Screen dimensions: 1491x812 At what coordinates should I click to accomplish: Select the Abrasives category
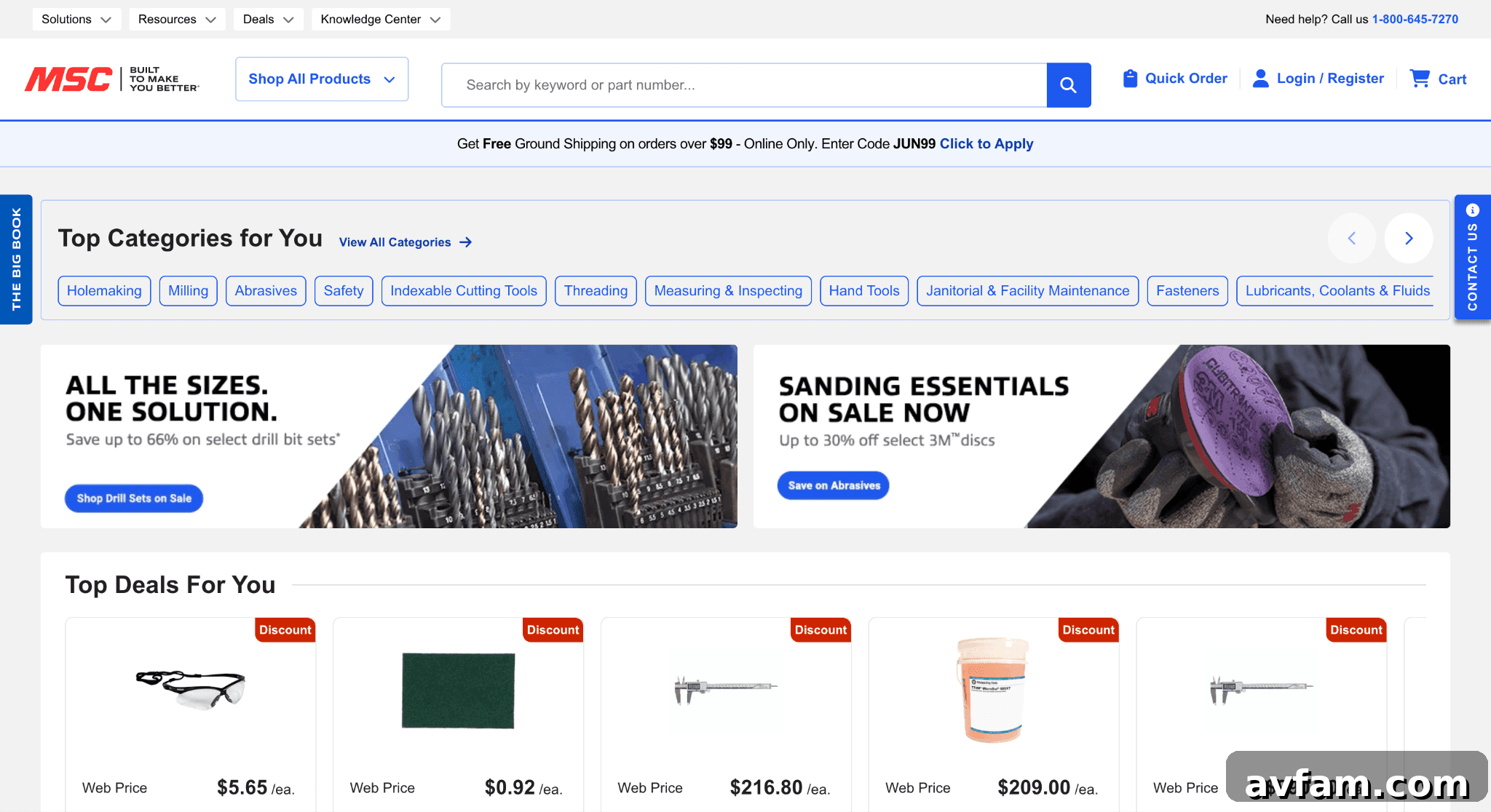(266, 291)
